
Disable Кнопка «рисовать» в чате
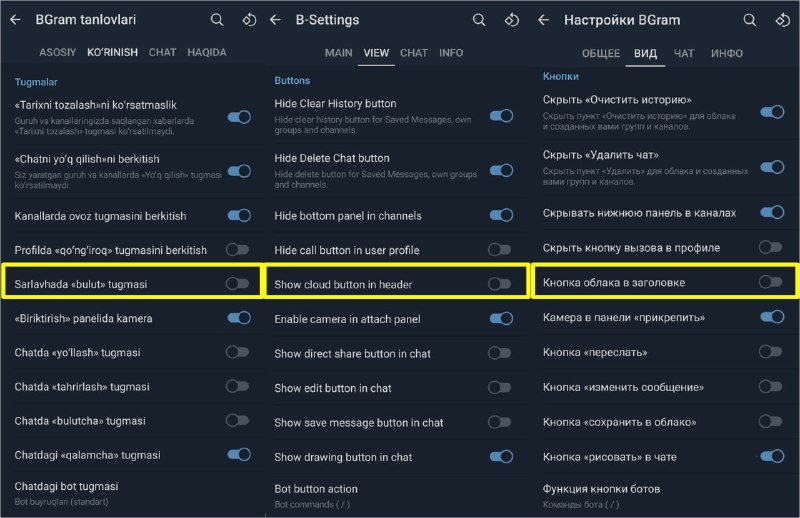772,456
